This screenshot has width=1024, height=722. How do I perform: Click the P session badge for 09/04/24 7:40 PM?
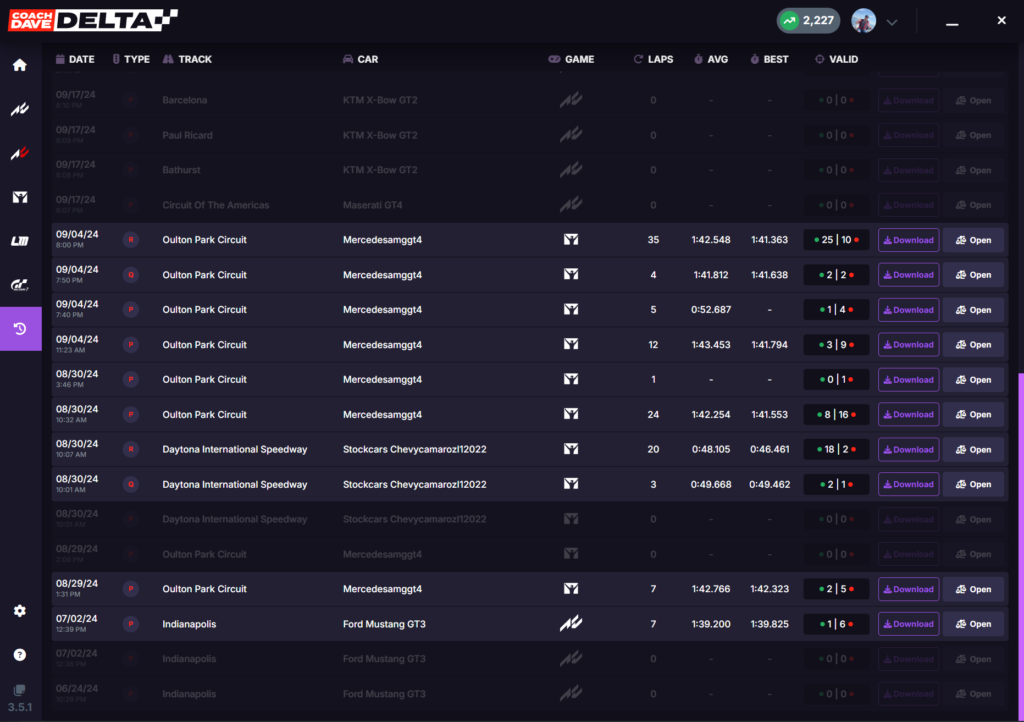131,309
